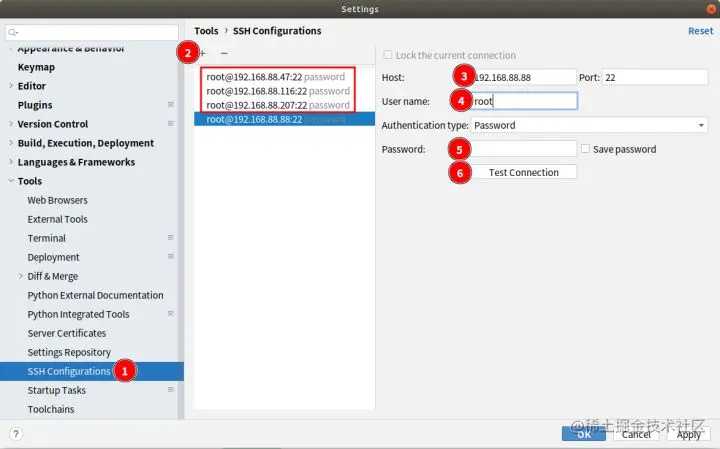The image size is (720, 449).
Task: Open Settings Repository page
Action: coord(69,352)
